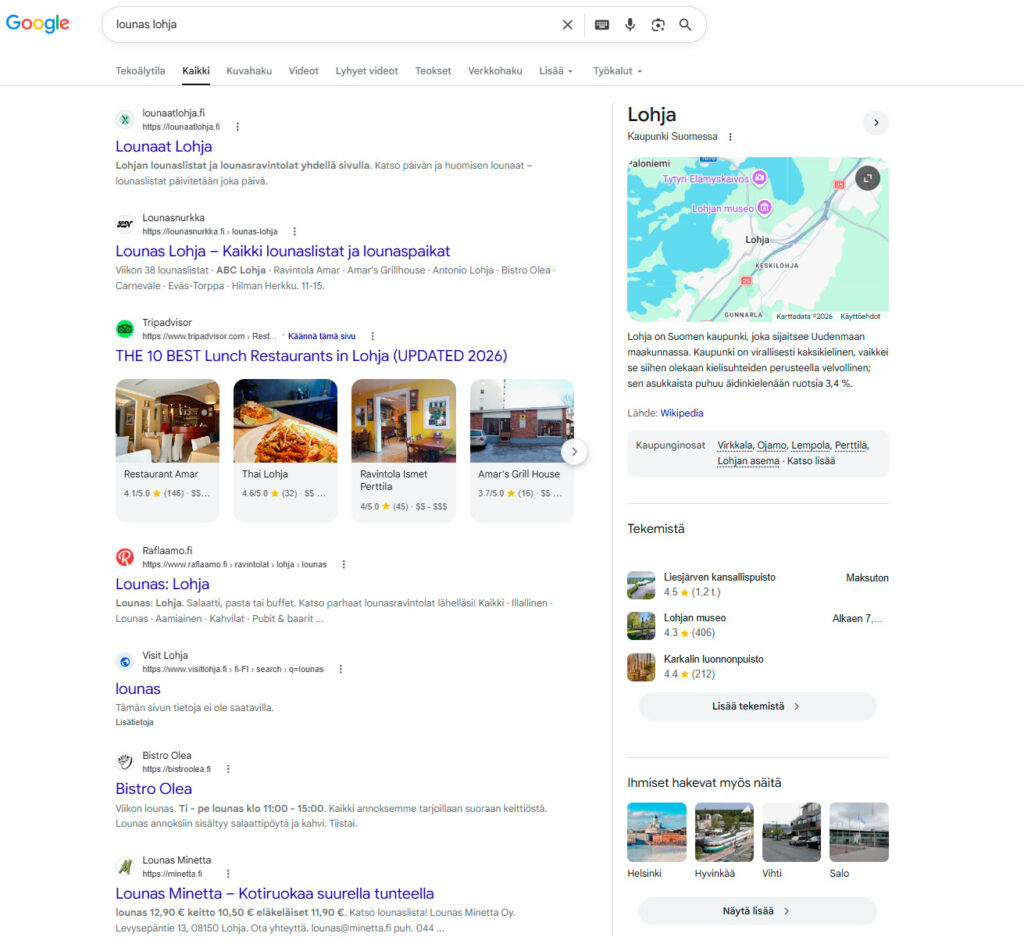Expand the Lisää dropdown menu
This screenshot has height=944, width=1024.
pyautogui.click(x=556, y=71)
